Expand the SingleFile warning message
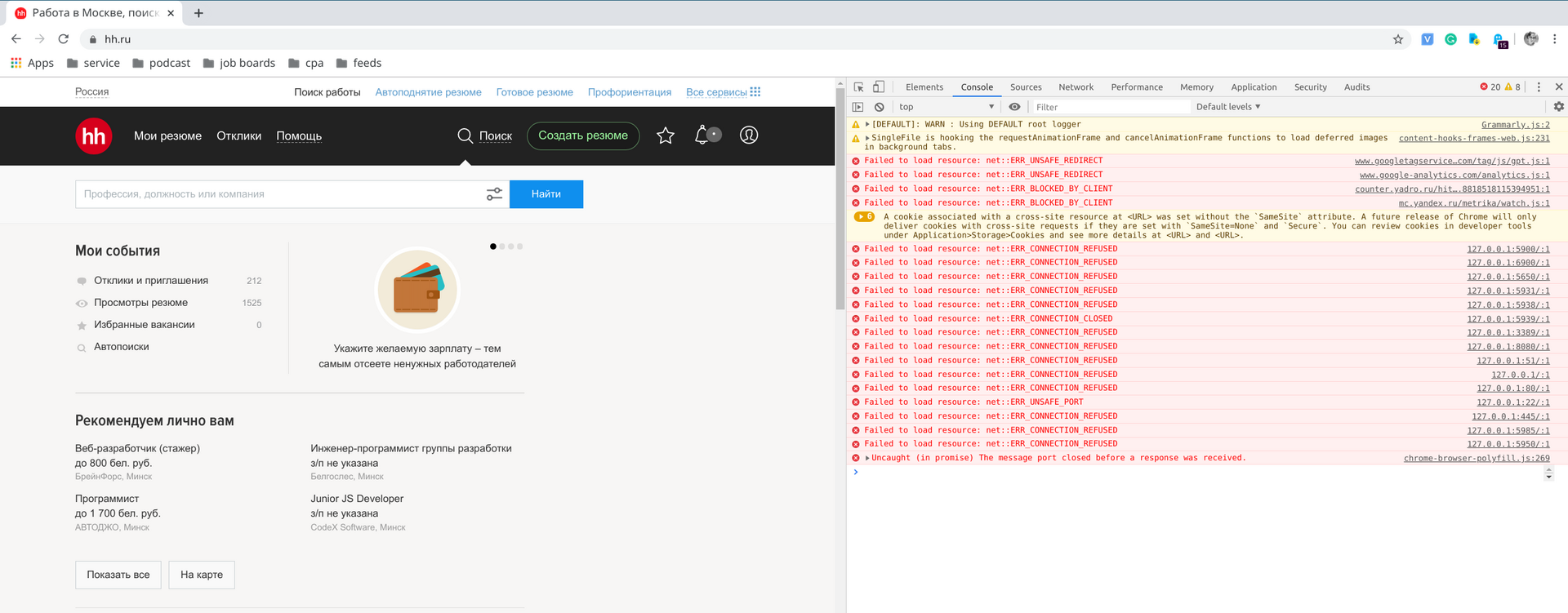Viewport: 1568px width, 613px height. [868, 138]
